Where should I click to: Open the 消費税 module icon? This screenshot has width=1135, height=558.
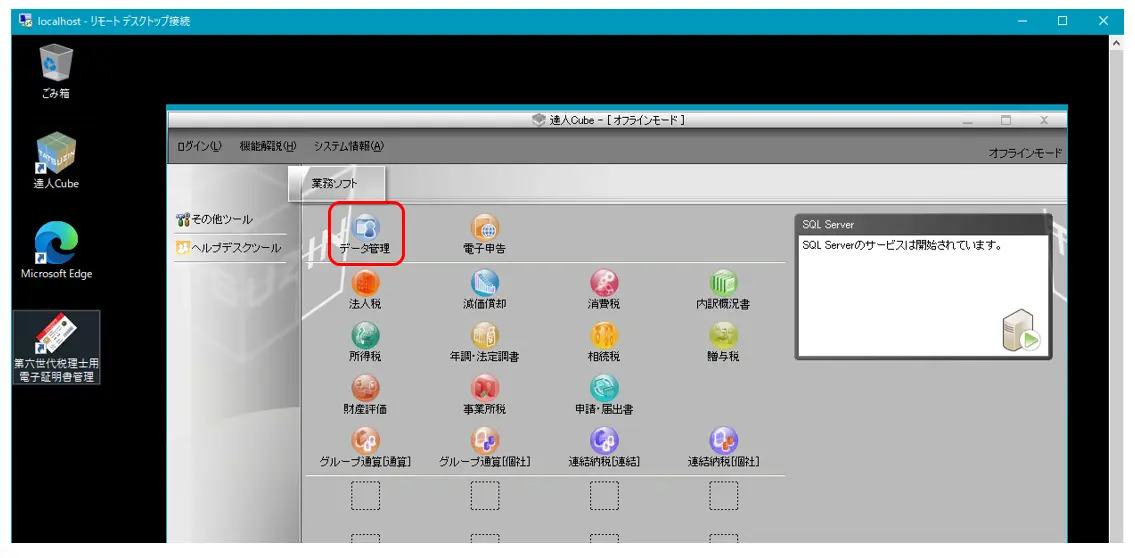point(604,285)
